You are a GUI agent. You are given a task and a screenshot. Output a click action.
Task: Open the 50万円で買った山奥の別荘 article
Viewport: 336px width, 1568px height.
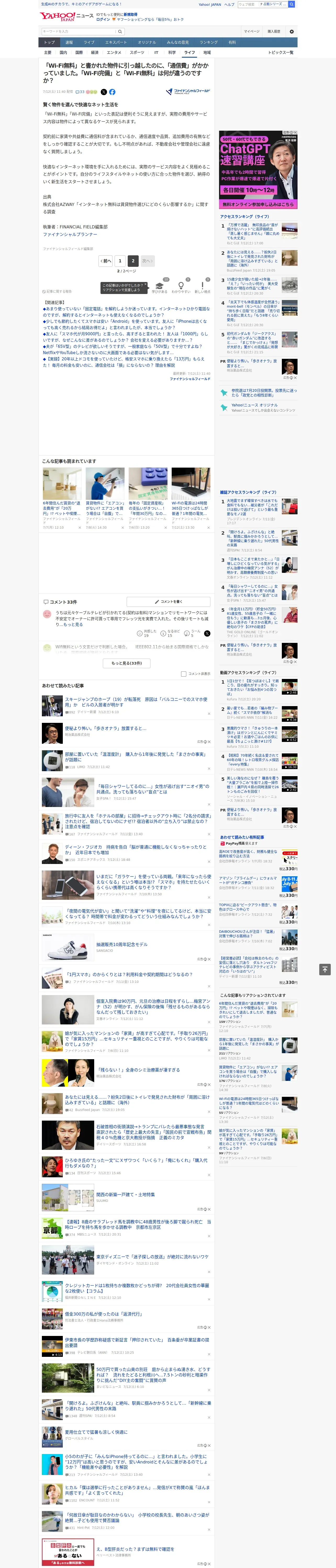pyautogui.click(x=153, y=1374)
